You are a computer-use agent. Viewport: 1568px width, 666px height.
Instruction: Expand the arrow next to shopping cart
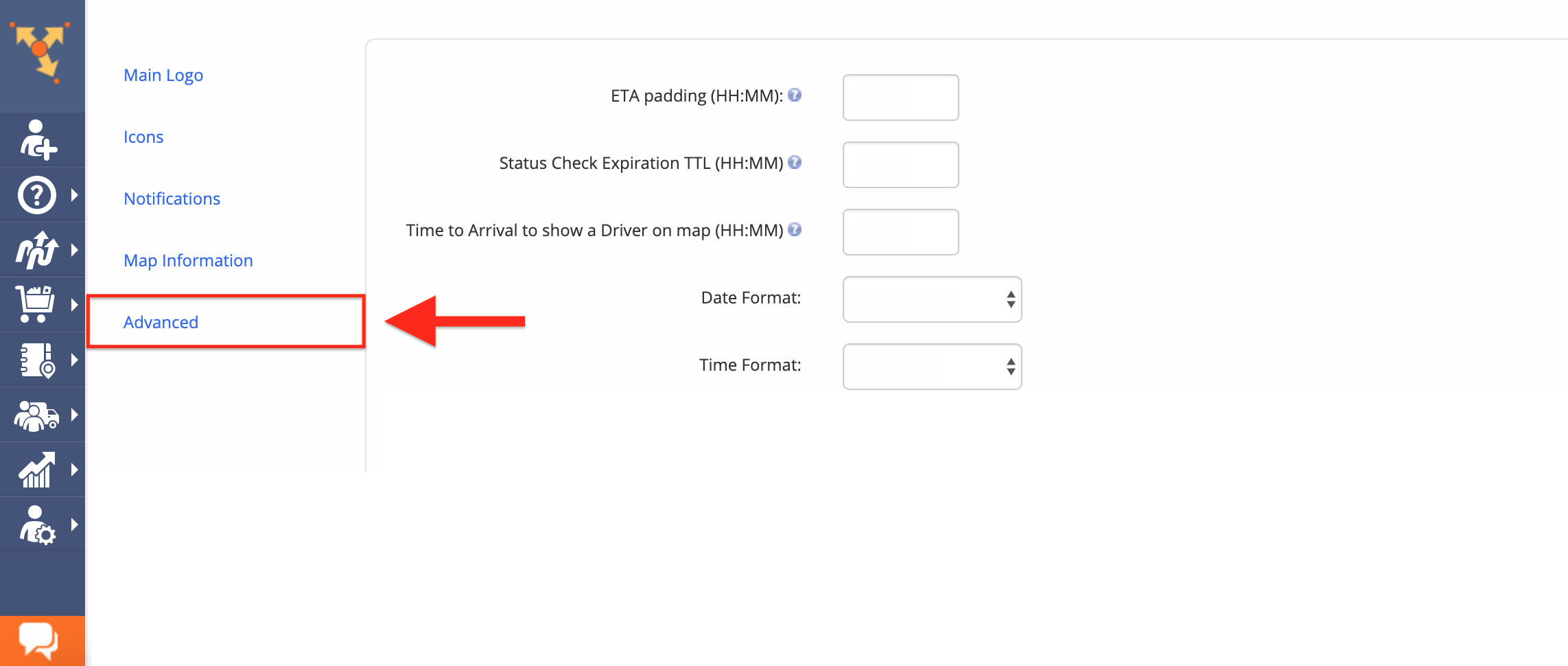pyautogui.click(x=74, y=305)
